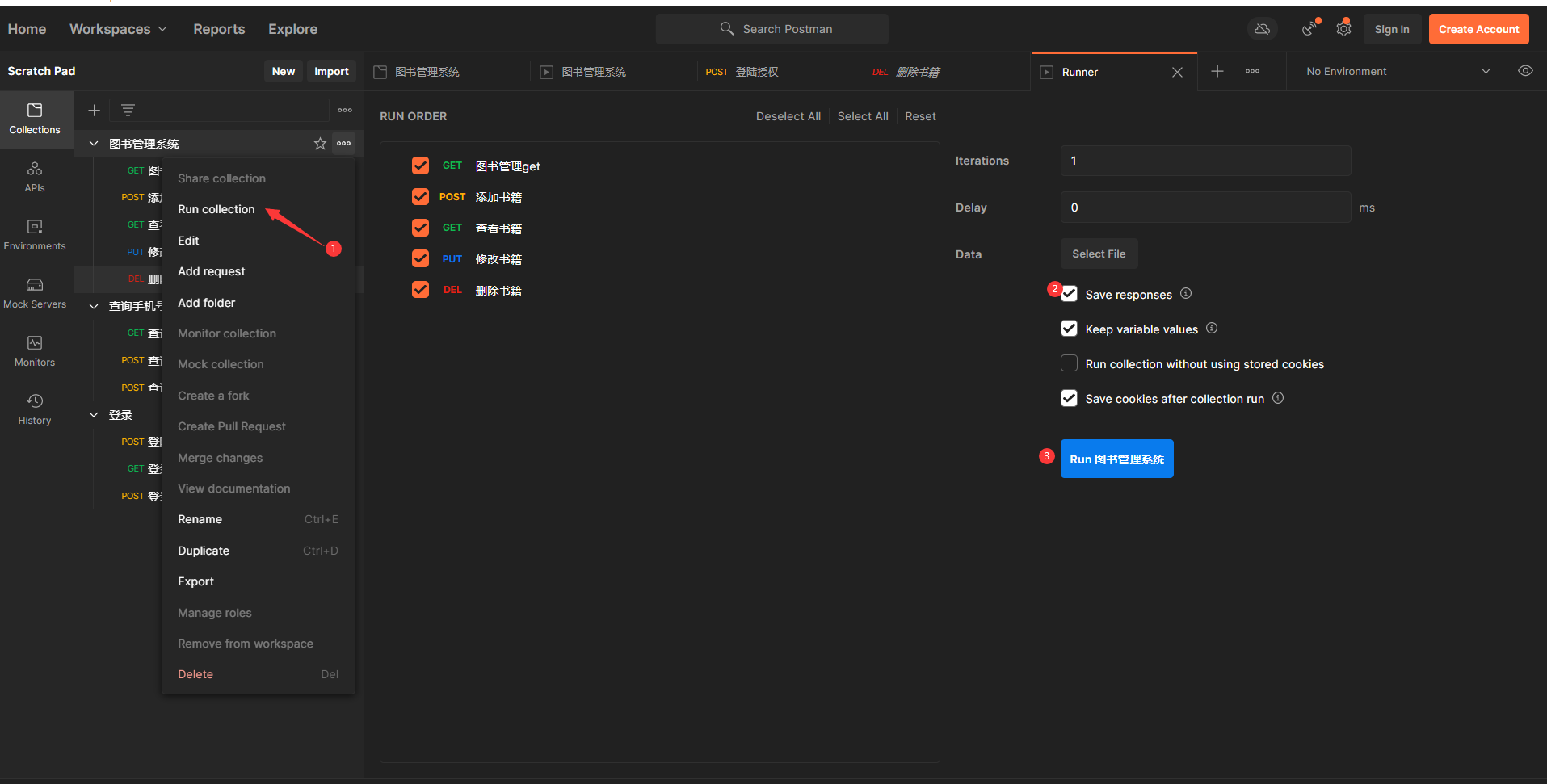Viewport: 1547px width, 784px height.
Task: Click the cloud sync offline icon
Action: (x=1262, y=29)
